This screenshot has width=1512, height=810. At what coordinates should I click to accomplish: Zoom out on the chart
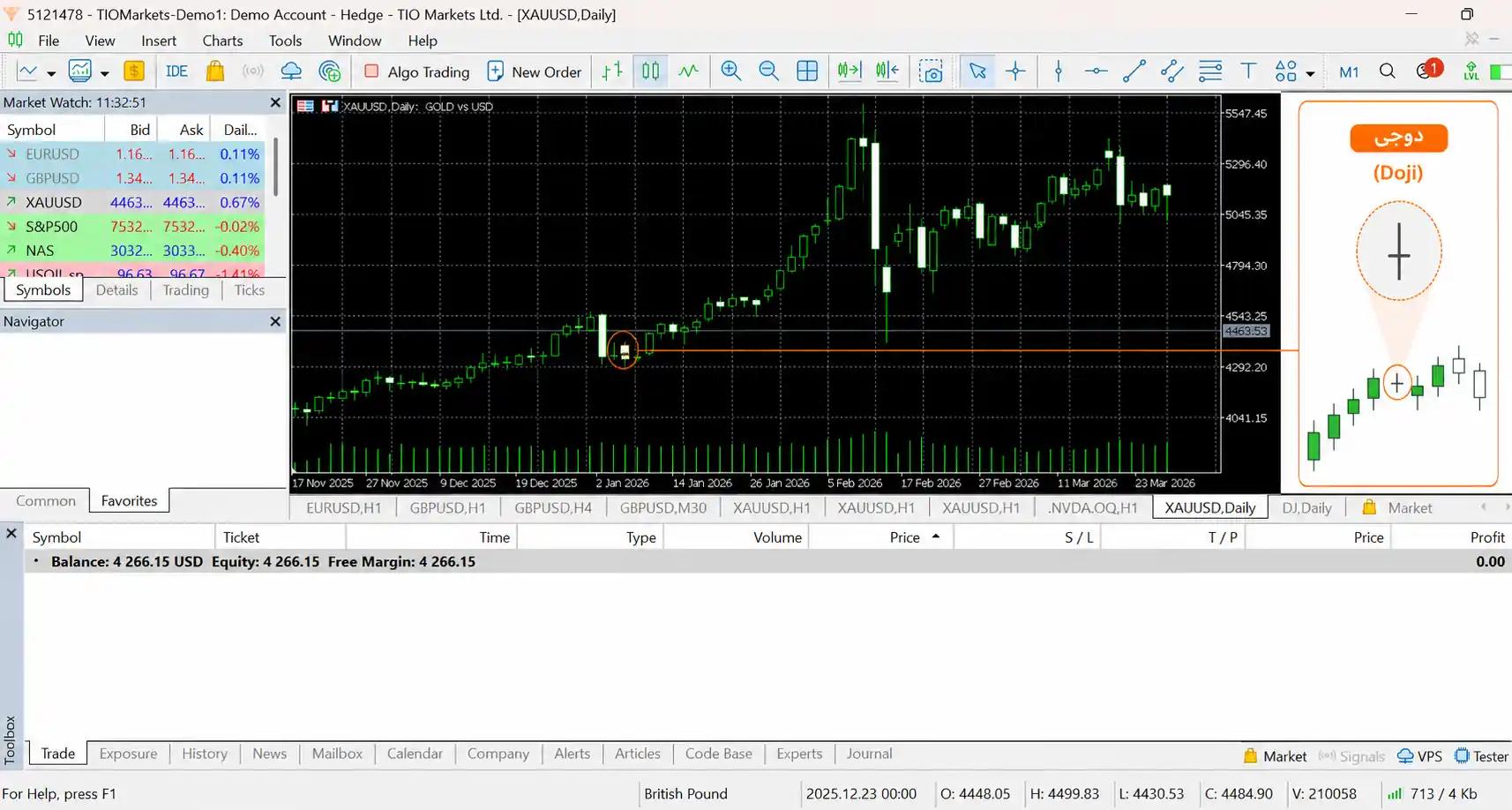769,71
